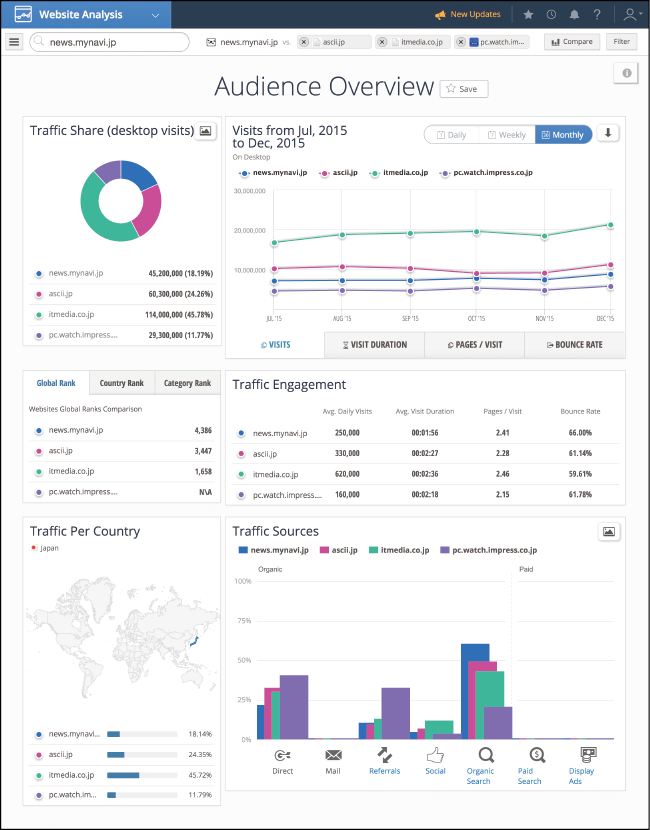Select the Global Rank tab
This screenshot has width=650, height=830.
[x=56, y=383]
